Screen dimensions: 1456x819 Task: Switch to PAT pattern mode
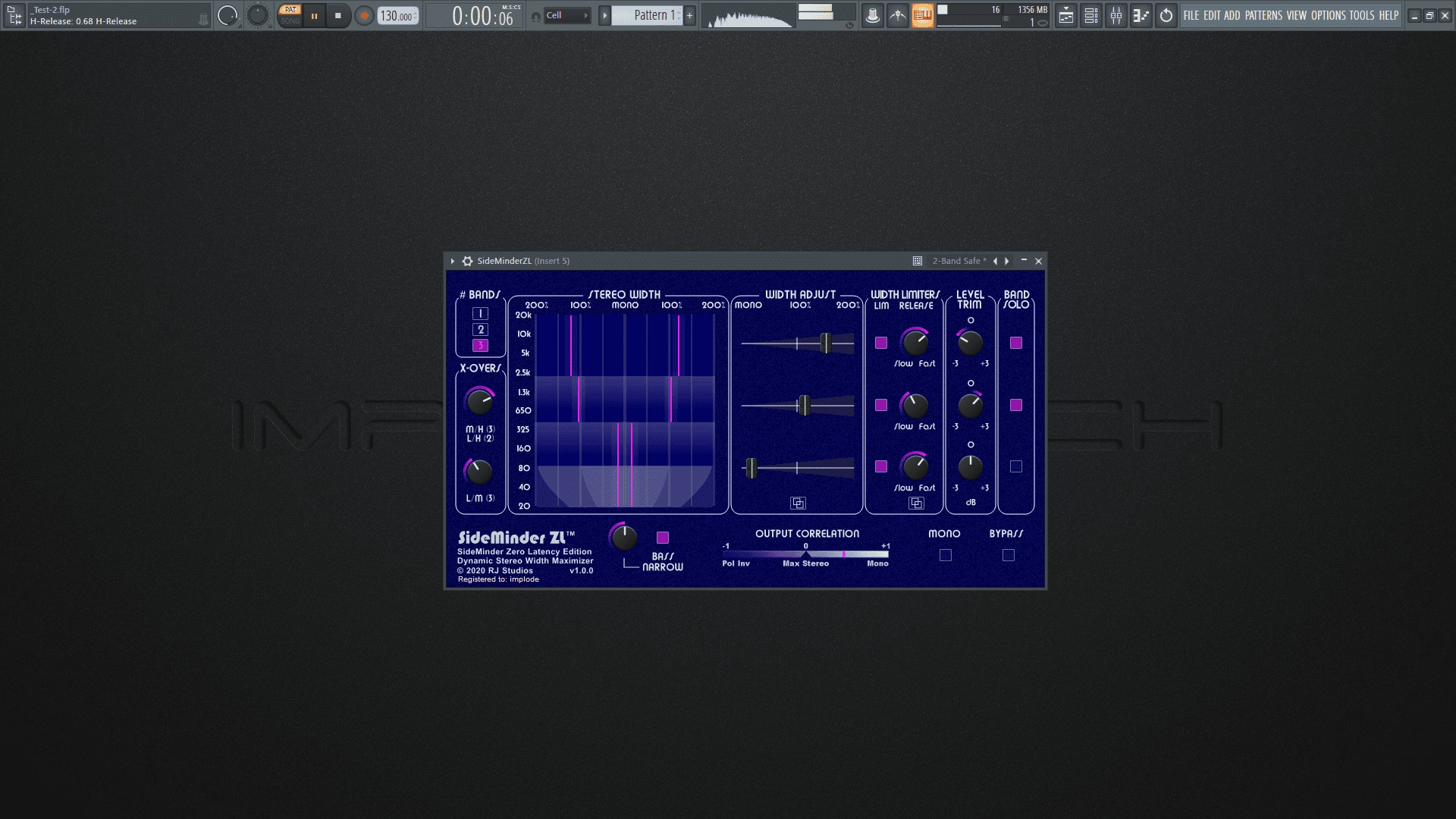[x=290, y=10]
